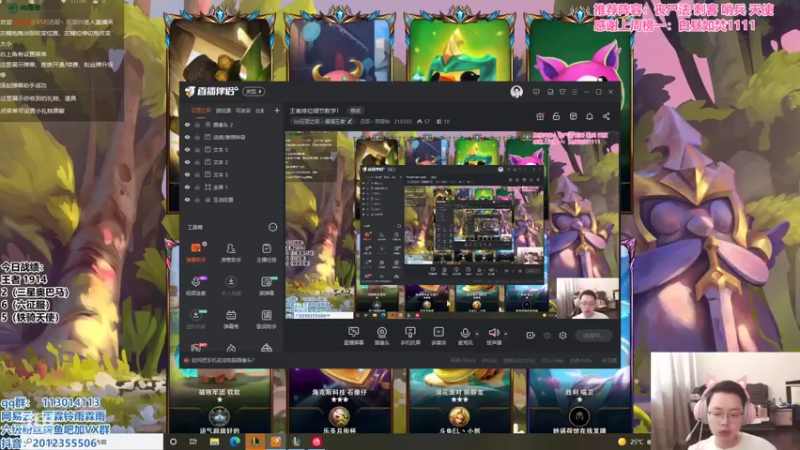Image resolution: width=800 pixels, height=450 pixels.
Task: Select the 云顶之弈 scene tab
Action: pyautogui.click(x=201, y=110)
